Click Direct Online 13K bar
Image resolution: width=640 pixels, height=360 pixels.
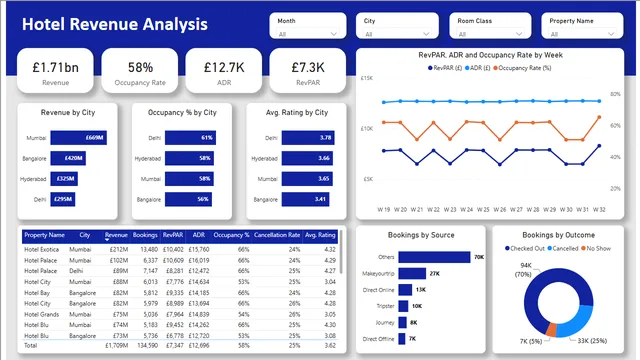[x=405, y=290]
